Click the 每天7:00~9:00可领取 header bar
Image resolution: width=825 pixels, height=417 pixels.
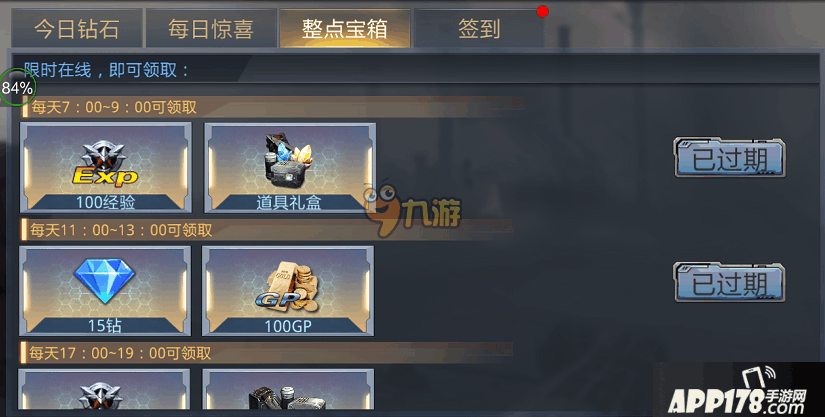[x=273, y=107]
